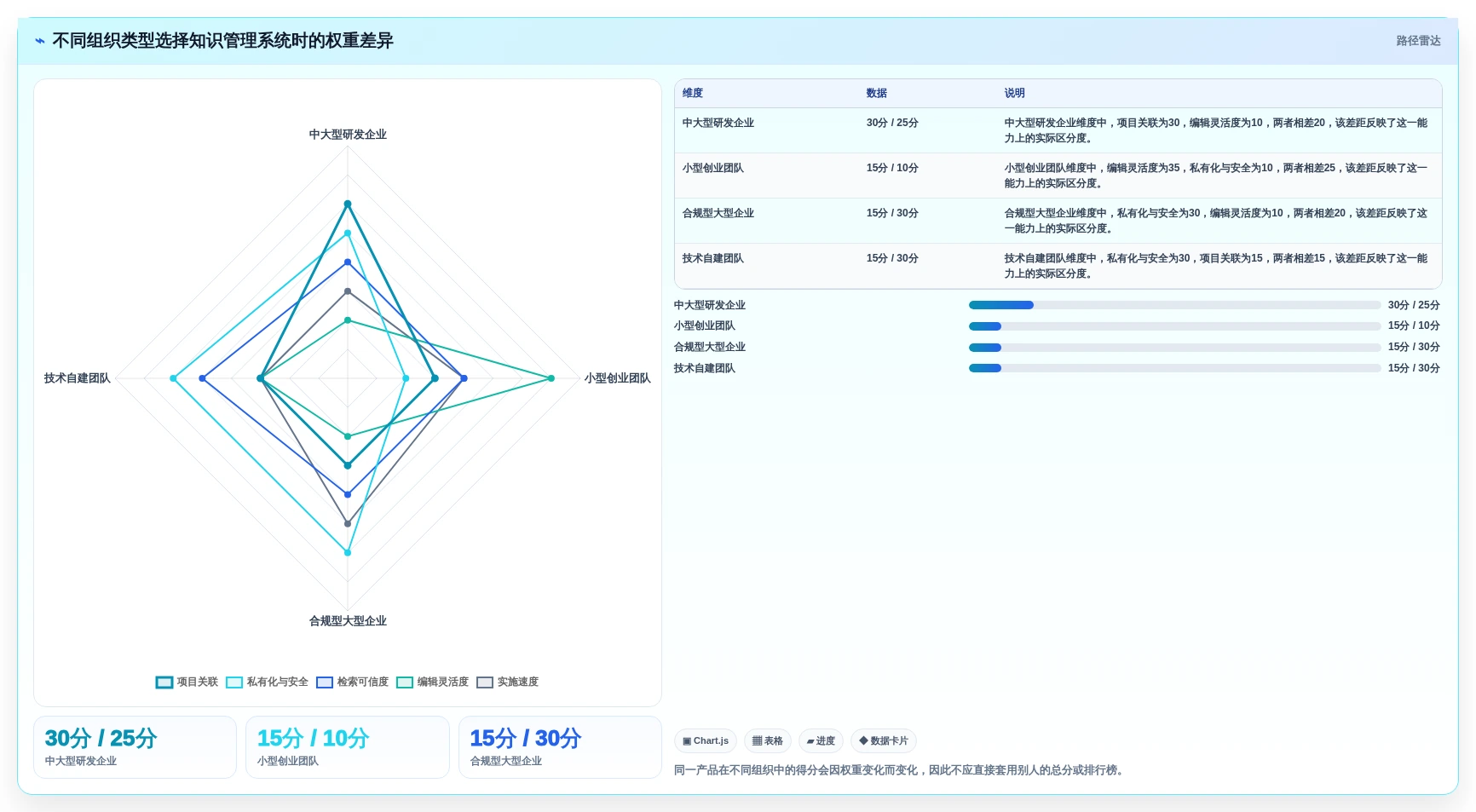This screenshot has height=812, width=1476.
Task: Click the footnote text starting with 同一产品在不同组织中
Action: click(901, 770)
